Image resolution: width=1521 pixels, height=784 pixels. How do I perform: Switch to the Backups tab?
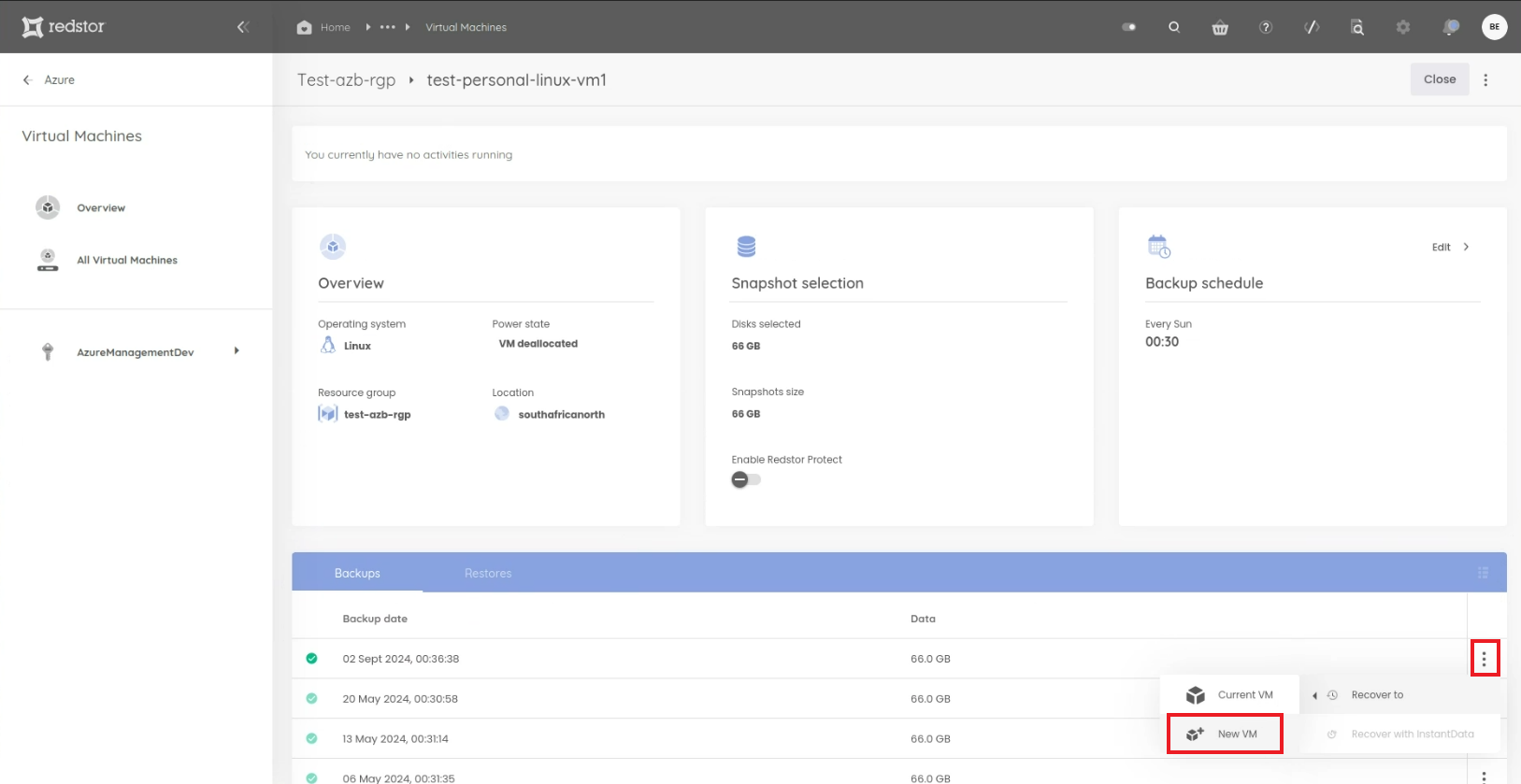357,573
